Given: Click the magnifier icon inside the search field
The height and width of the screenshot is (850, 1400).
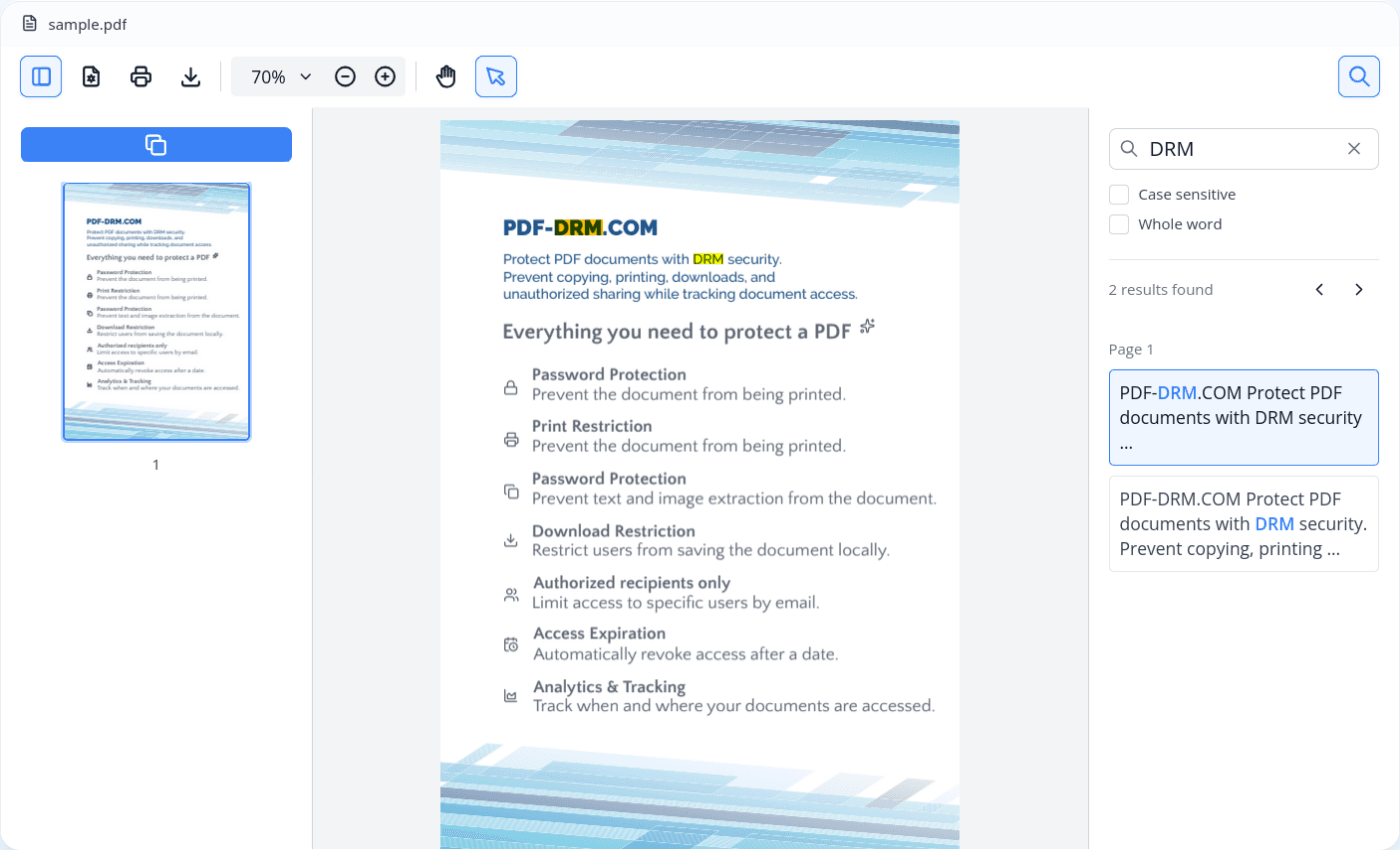Looking at the screenshot, I should point(1129,149).
